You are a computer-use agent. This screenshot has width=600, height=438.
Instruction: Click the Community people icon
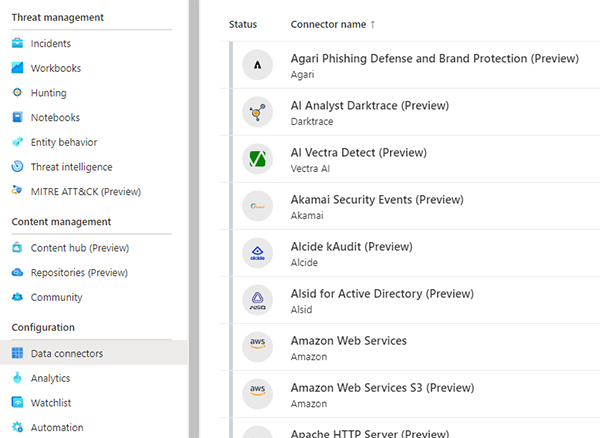tap(17, 297)
